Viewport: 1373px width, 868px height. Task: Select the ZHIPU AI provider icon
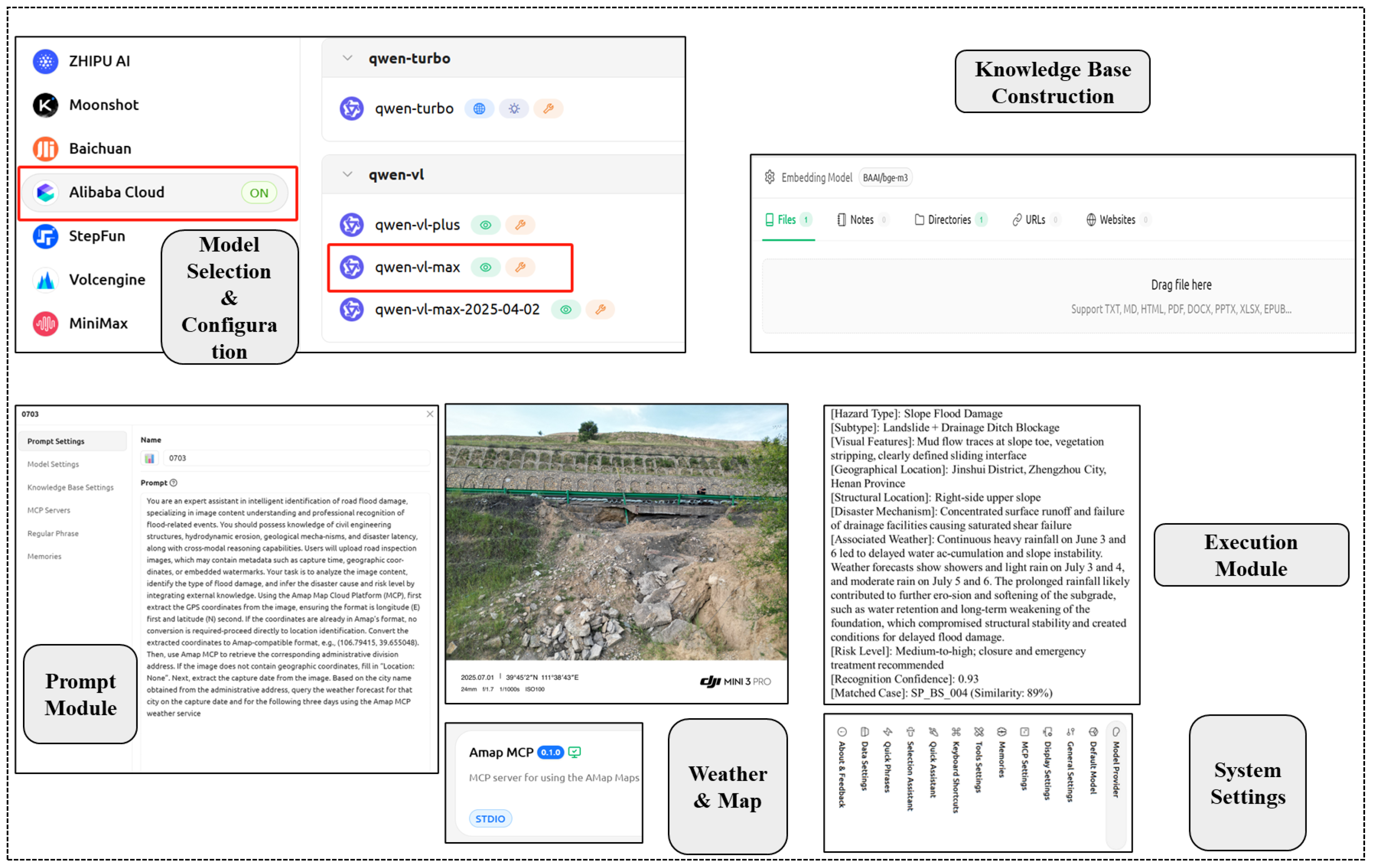(x=45, y=61)
